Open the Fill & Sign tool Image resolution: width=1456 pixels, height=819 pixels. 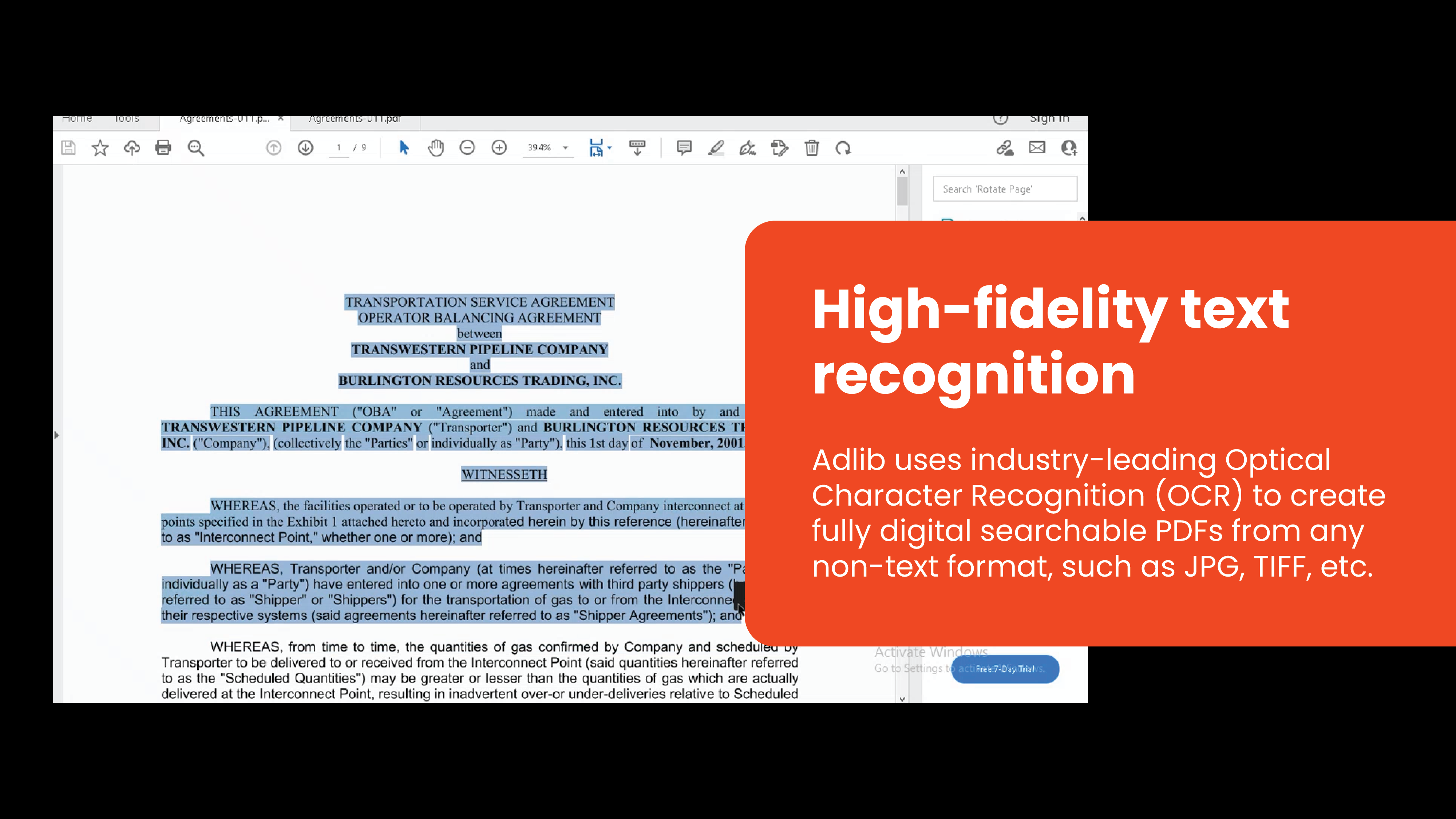[748, 148]
